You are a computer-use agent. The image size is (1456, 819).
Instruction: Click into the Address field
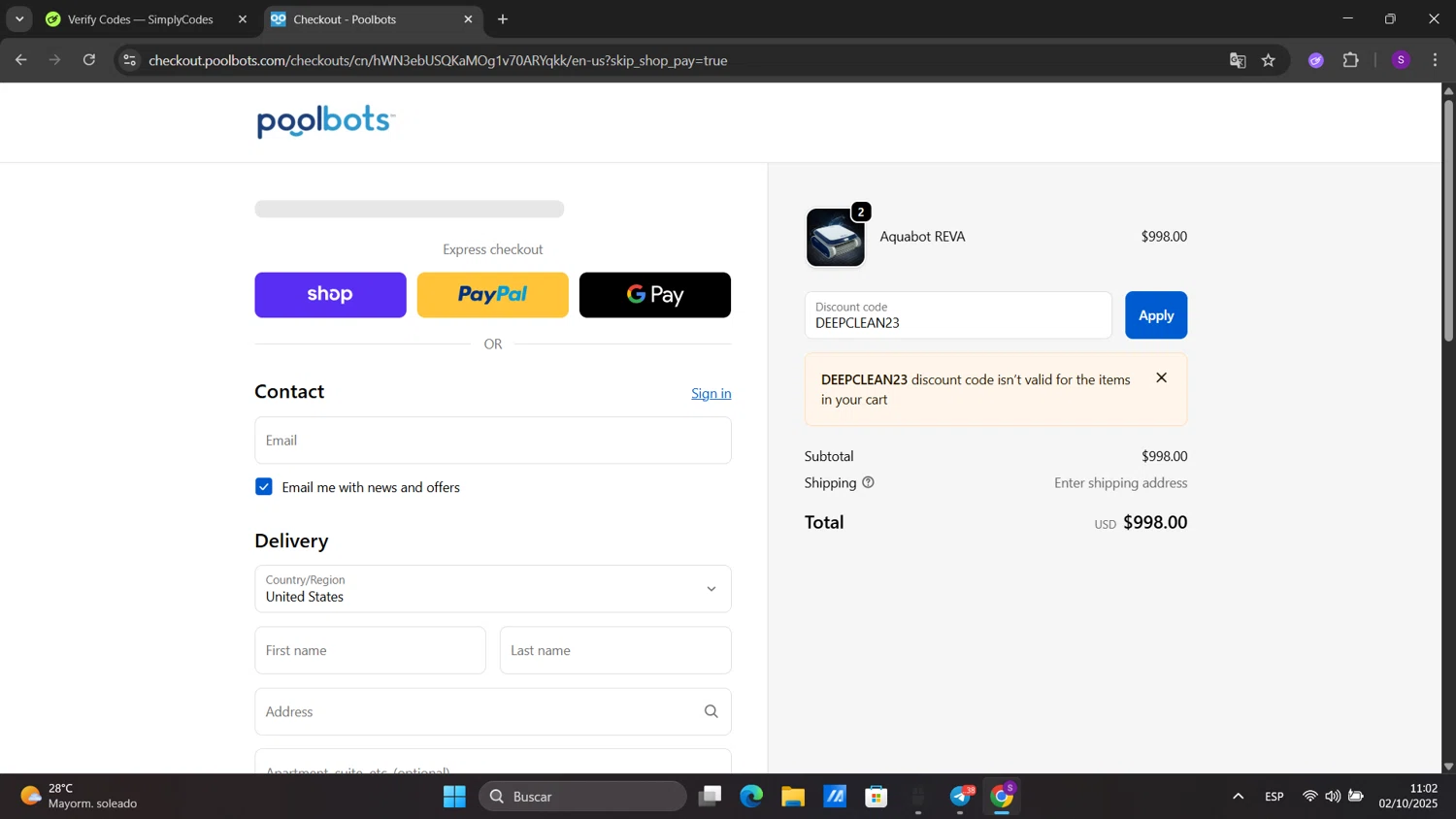(493, 712)
